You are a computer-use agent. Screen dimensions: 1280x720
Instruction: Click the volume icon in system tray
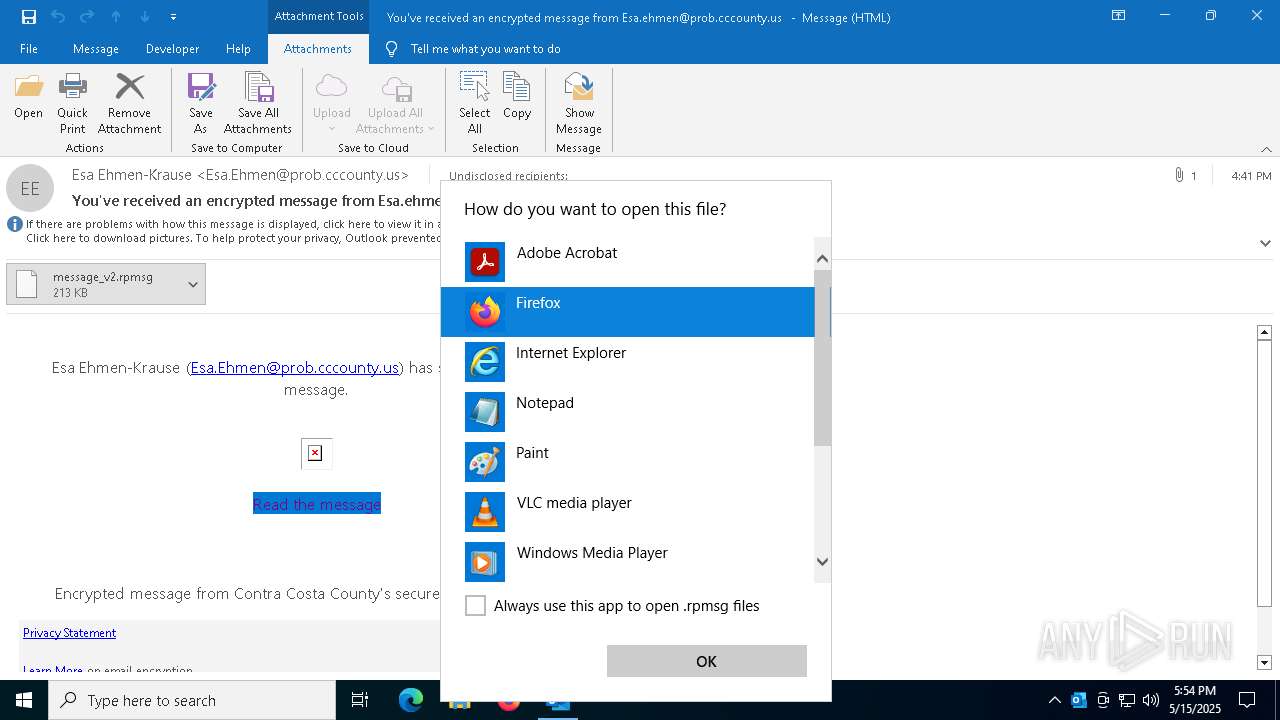[1151, 700]
